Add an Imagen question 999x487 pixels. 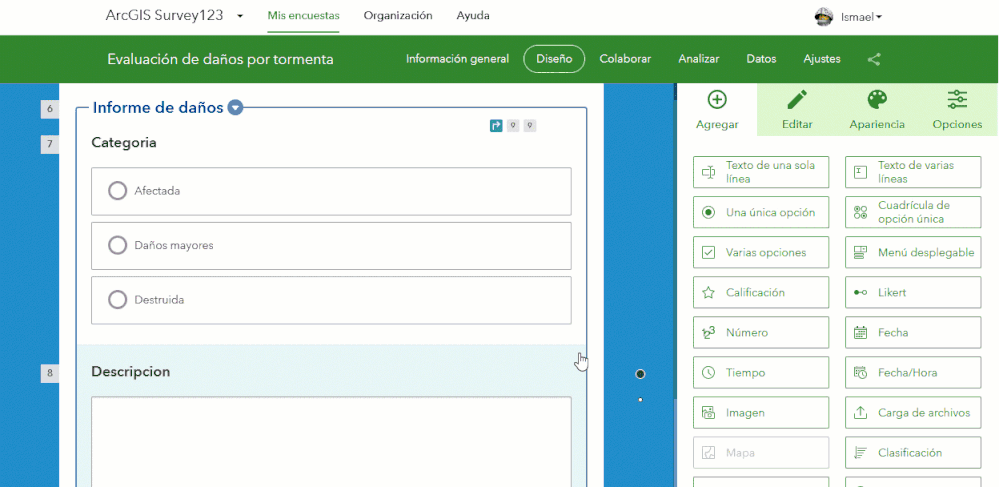(761, 413)
